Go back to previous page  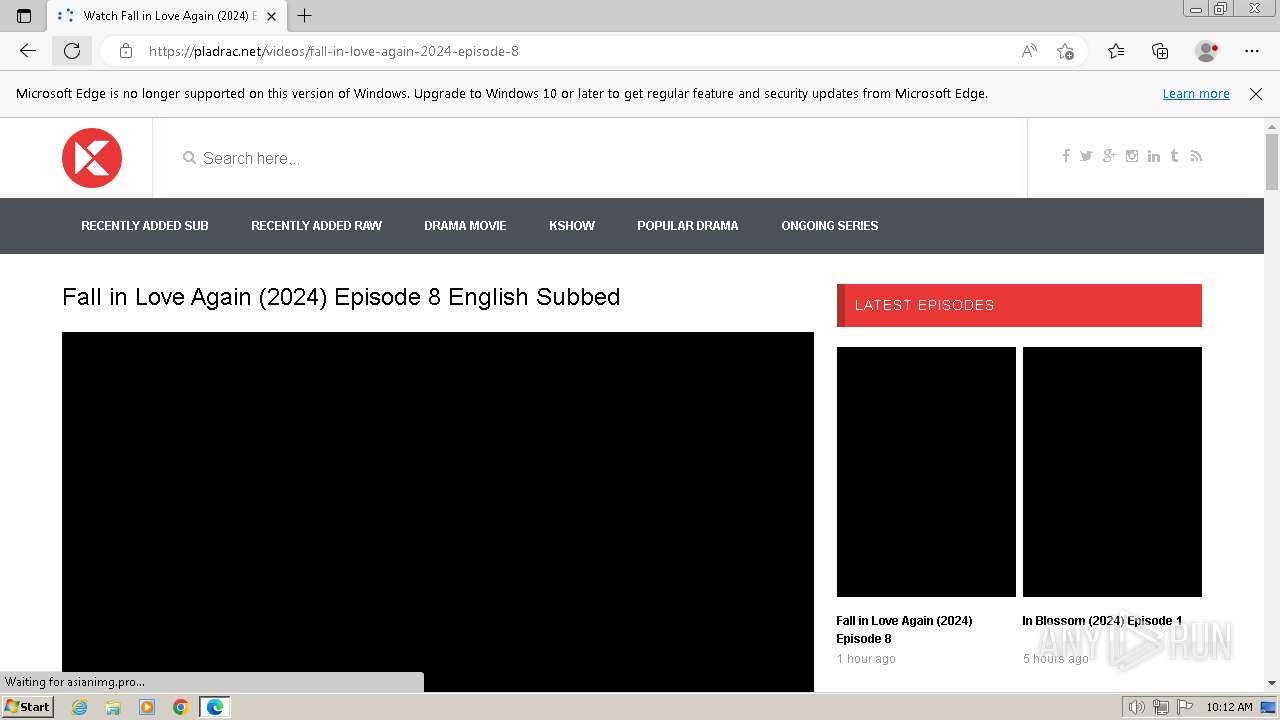(x=28, y=51)
